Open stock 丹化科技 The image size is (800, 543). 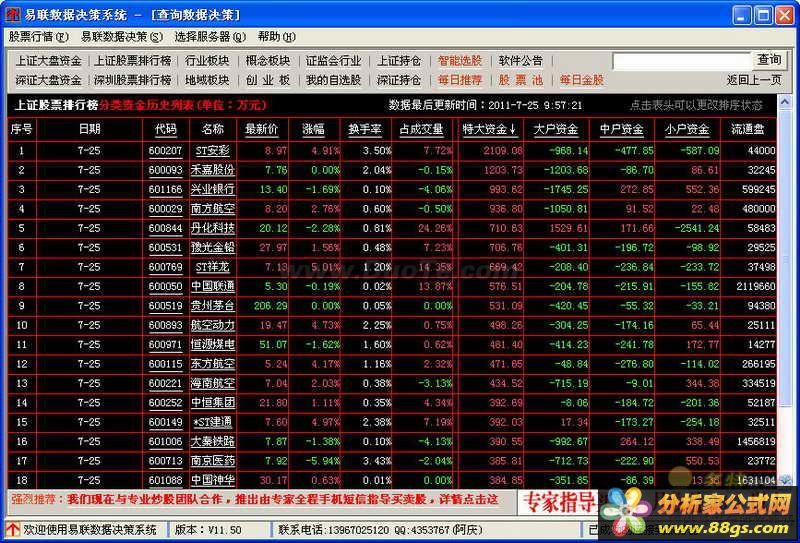pos(213,228)
